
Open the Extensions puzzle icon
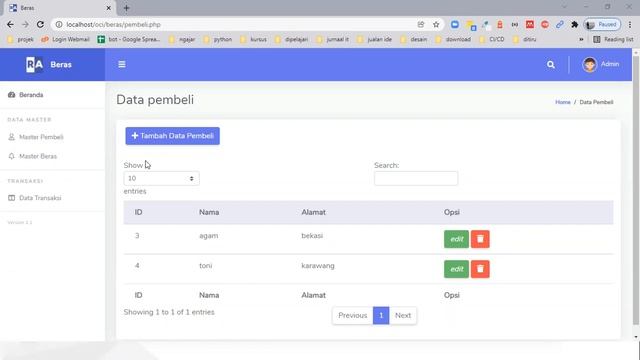coord(575,24)
